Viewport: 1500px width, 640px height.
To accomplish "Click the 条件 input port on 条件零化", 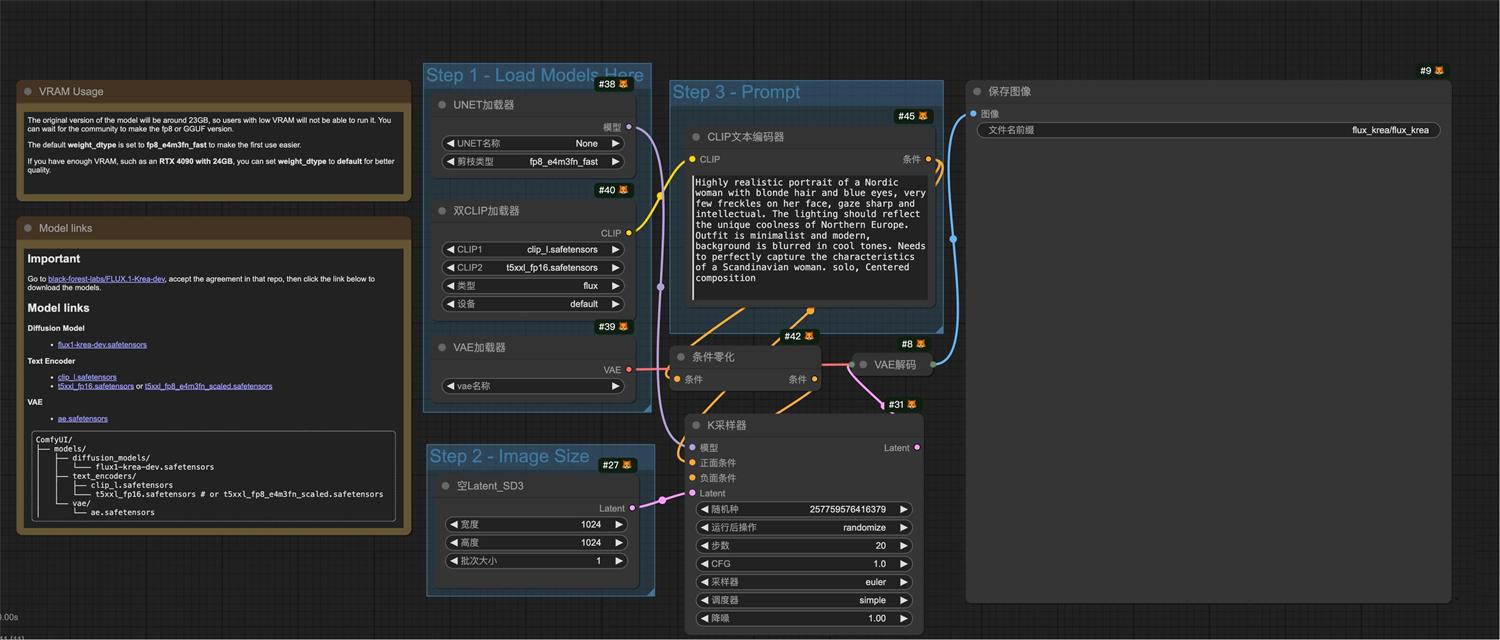I will 677,379.
